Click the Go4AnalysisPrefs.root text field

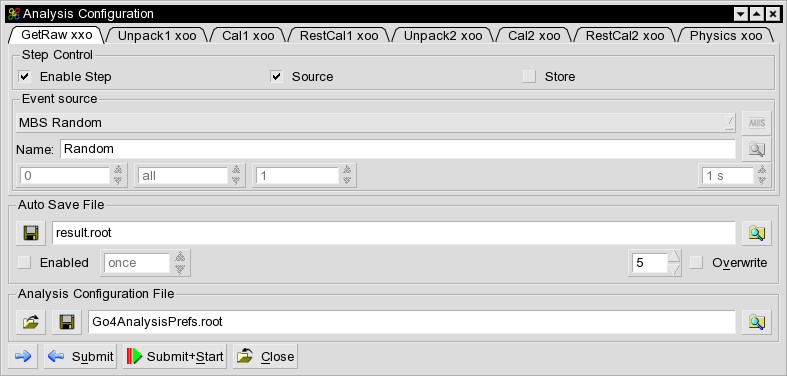pos(412,322)
